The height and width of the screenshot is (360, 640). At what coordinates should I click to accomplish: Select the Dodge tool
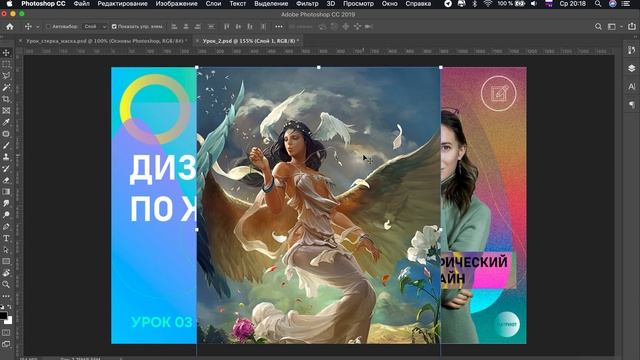(x=6, y=215)
